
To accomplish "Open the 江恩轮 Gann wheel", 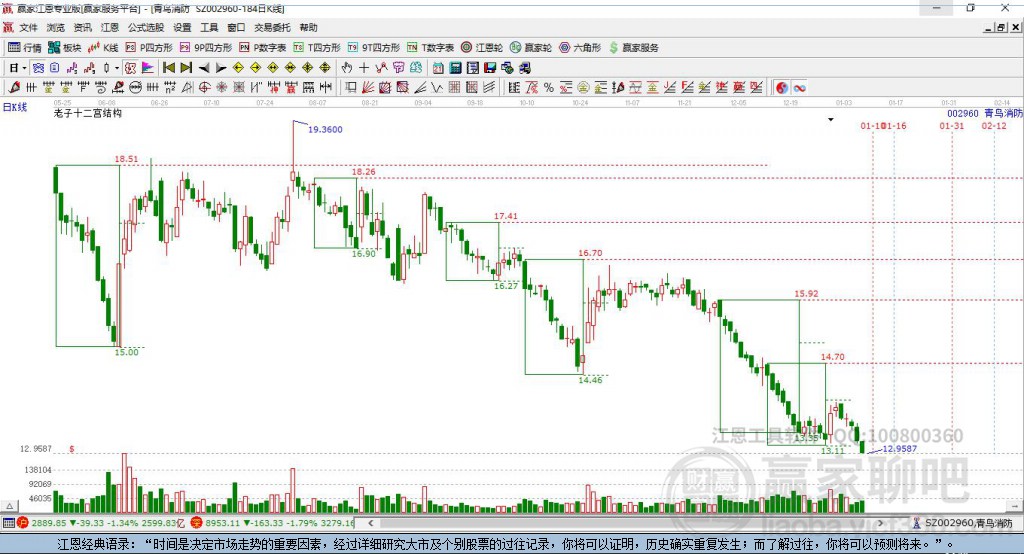I will point(482,48).
